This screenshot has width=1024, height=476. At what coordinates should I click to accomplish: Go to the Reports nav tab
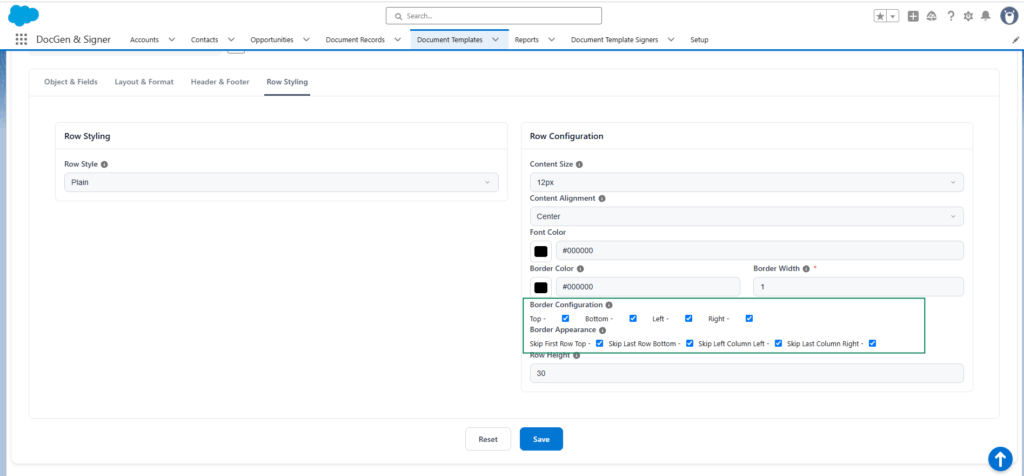526,40
